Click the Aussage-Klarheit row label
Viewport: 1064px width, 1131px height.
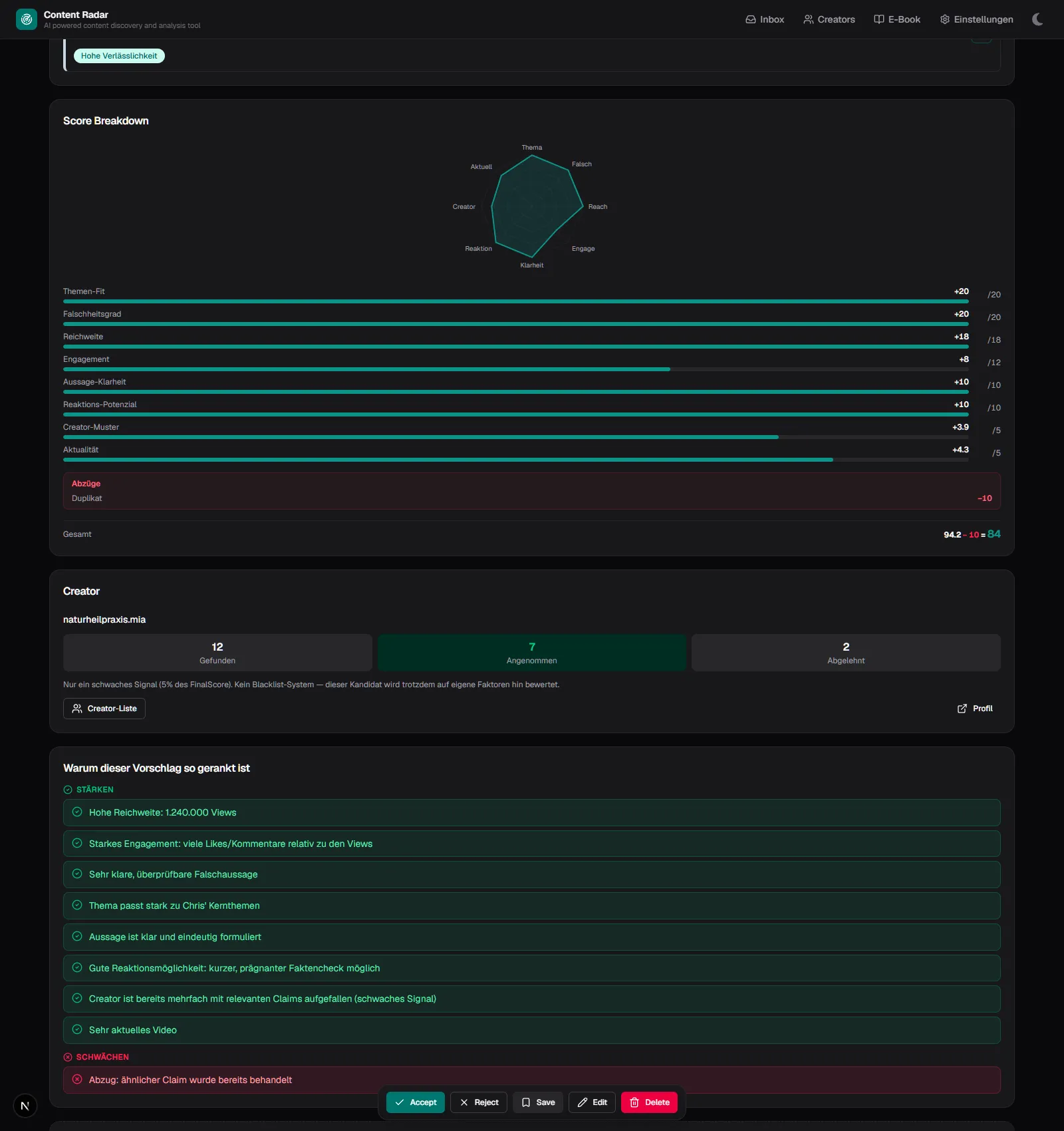[94, 382]
